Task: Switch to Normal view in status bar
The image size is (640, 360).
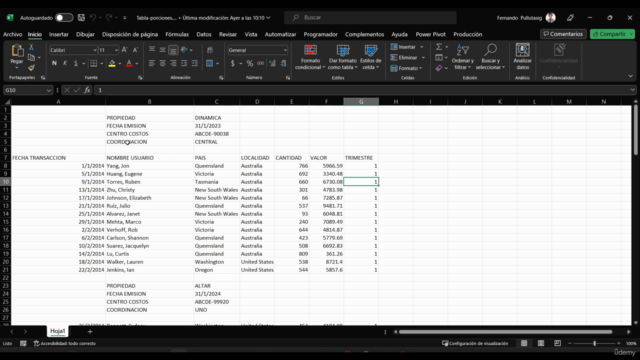Action: [524, 343]
